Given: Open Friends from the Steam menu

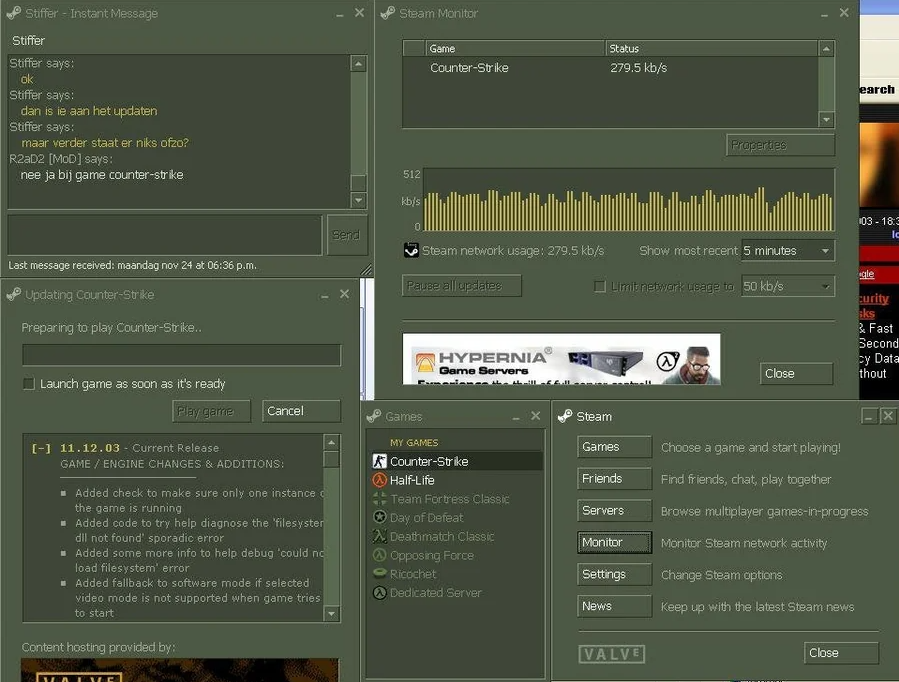Looking at the screenshot, I should click(x=614, y=479).
